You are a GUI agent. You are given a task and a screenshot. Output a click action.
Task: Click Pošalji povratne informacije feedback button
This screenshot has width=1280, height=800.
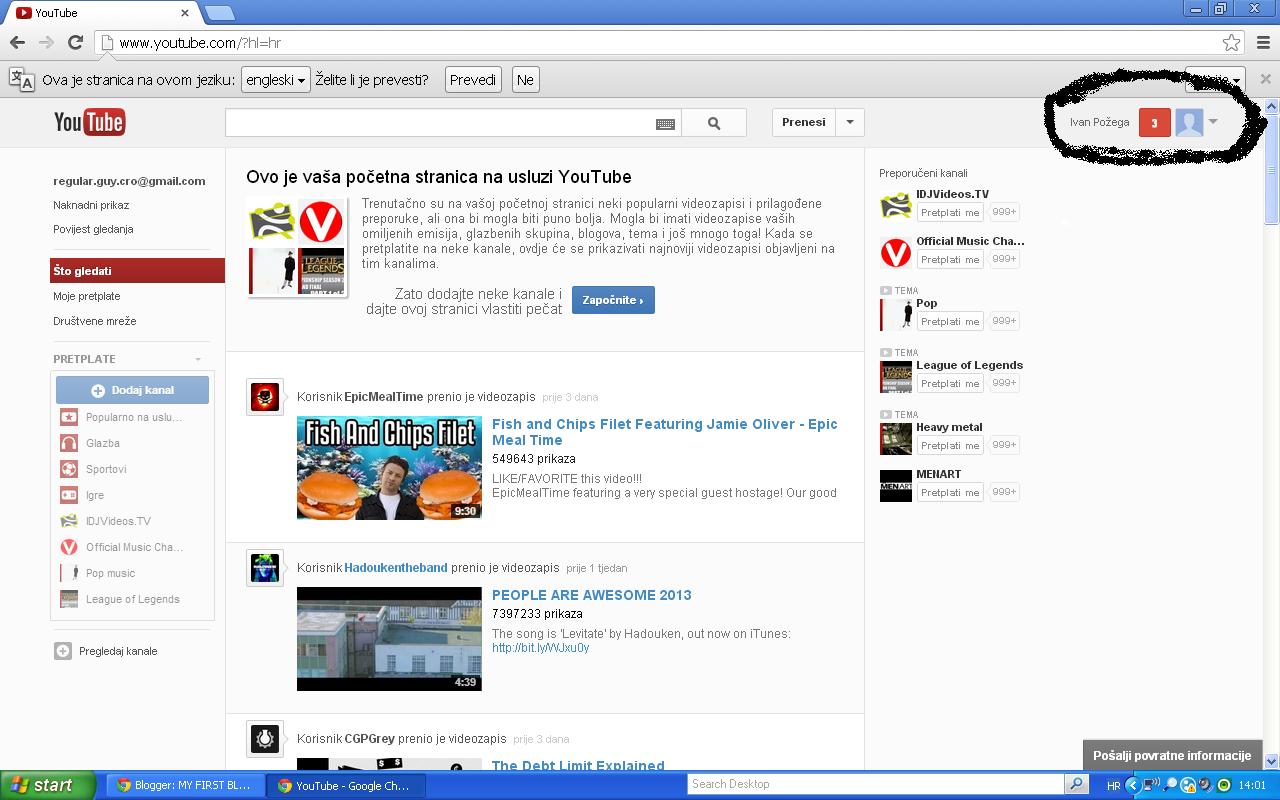(x=1172, y=756)
